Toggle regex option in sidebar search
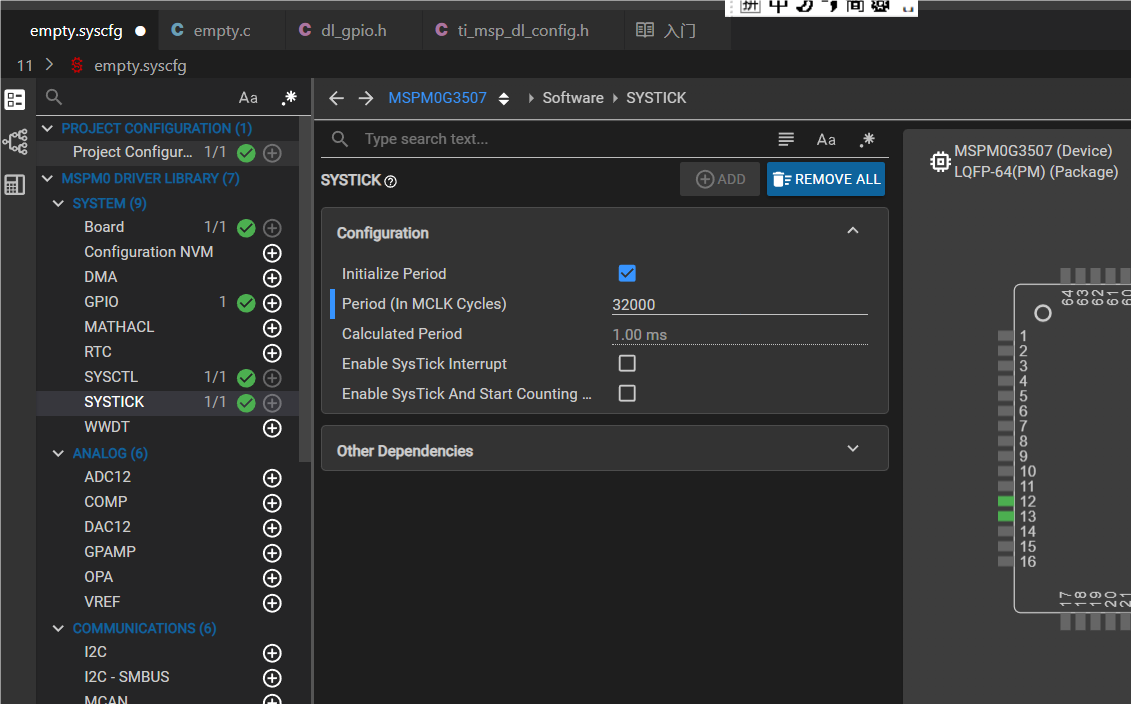Image resolution: width=1131 pixels, height=704 pixels. tap(289, 97)
